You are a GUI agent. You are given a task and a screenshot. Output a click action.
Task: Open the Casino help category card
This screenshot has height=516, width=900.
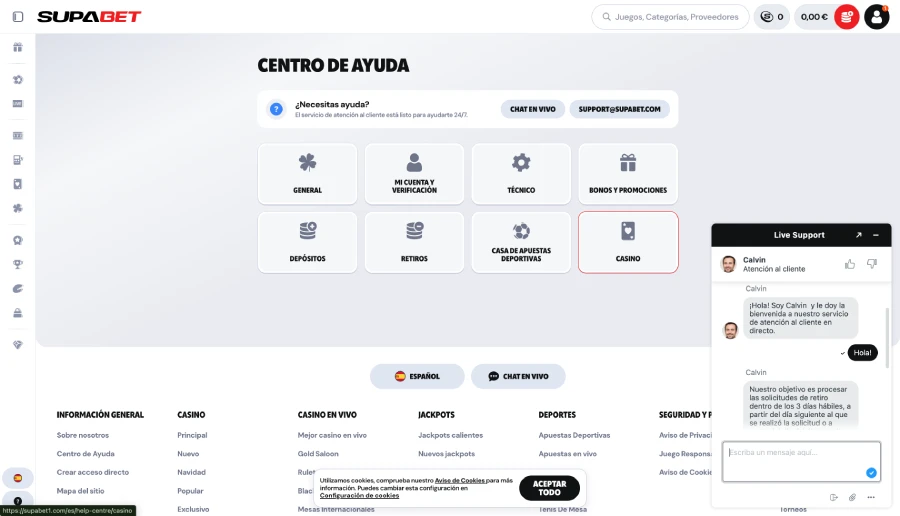pyautogui.click(x=628, y=242)
